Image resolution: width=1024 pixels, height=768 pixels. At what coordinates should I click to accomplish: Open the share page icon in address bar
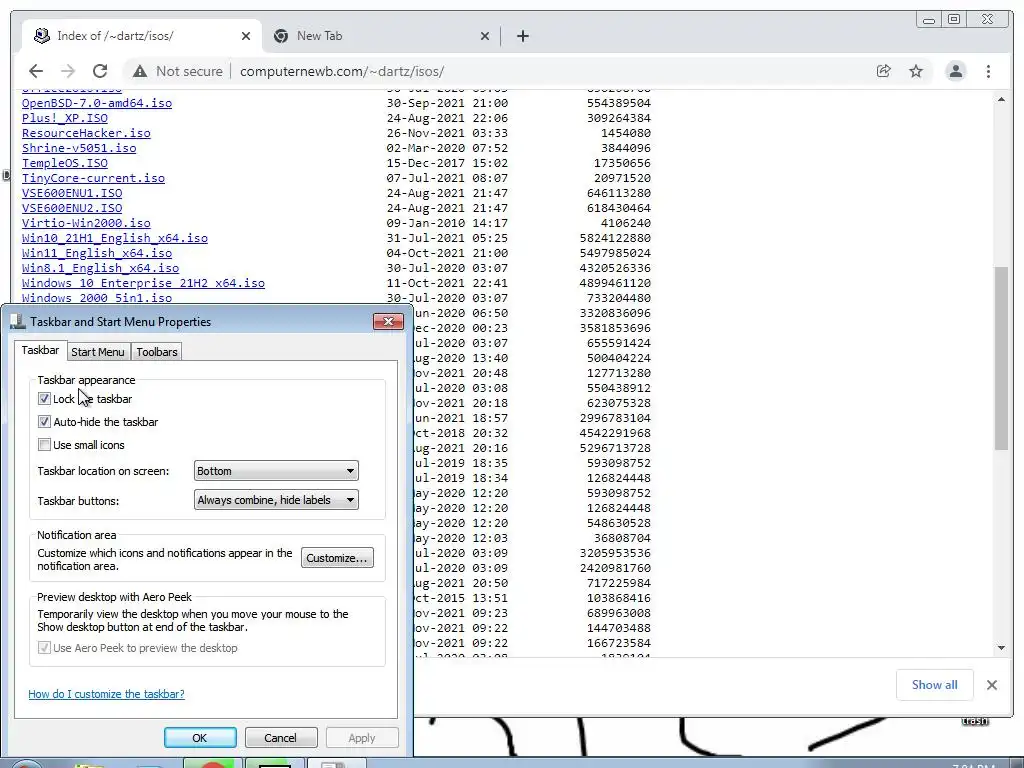point(884,71)
